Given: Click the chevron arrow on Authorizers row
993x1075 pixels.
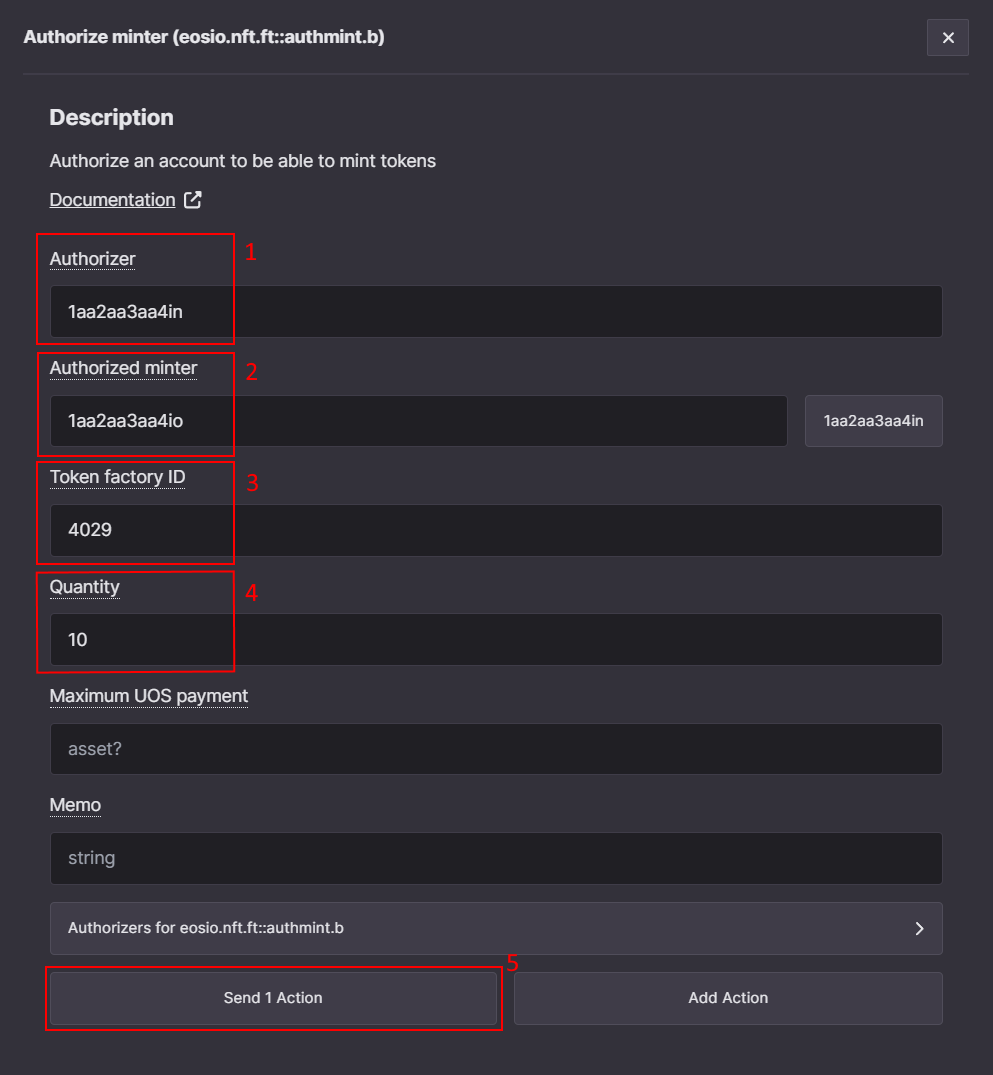Looking at the screenshot, I should pos(919,928).
